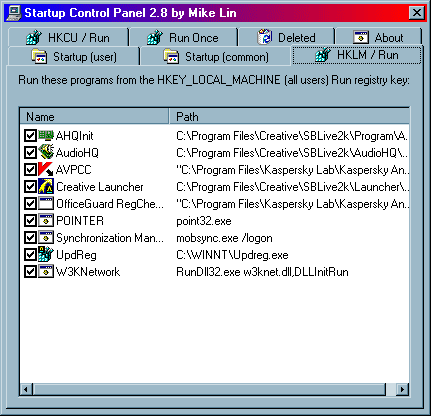Toggle the OfficeGuard RegChe checkbox
The width and height of the screenshot is (431, 416).
[30, 203]
